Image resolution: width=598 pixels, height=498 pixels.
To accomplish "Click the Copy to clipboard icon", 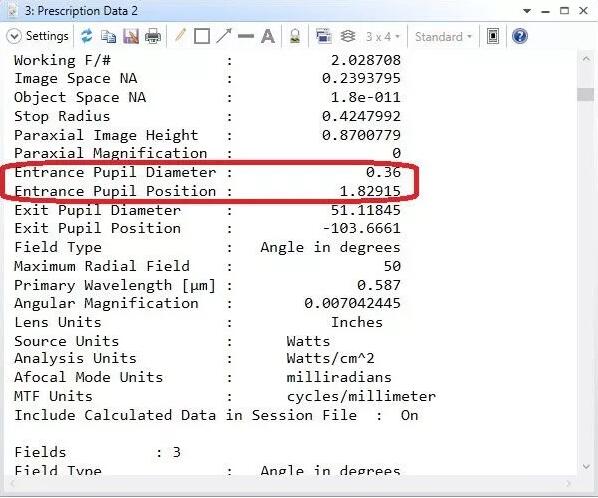I will click(108, 37).
